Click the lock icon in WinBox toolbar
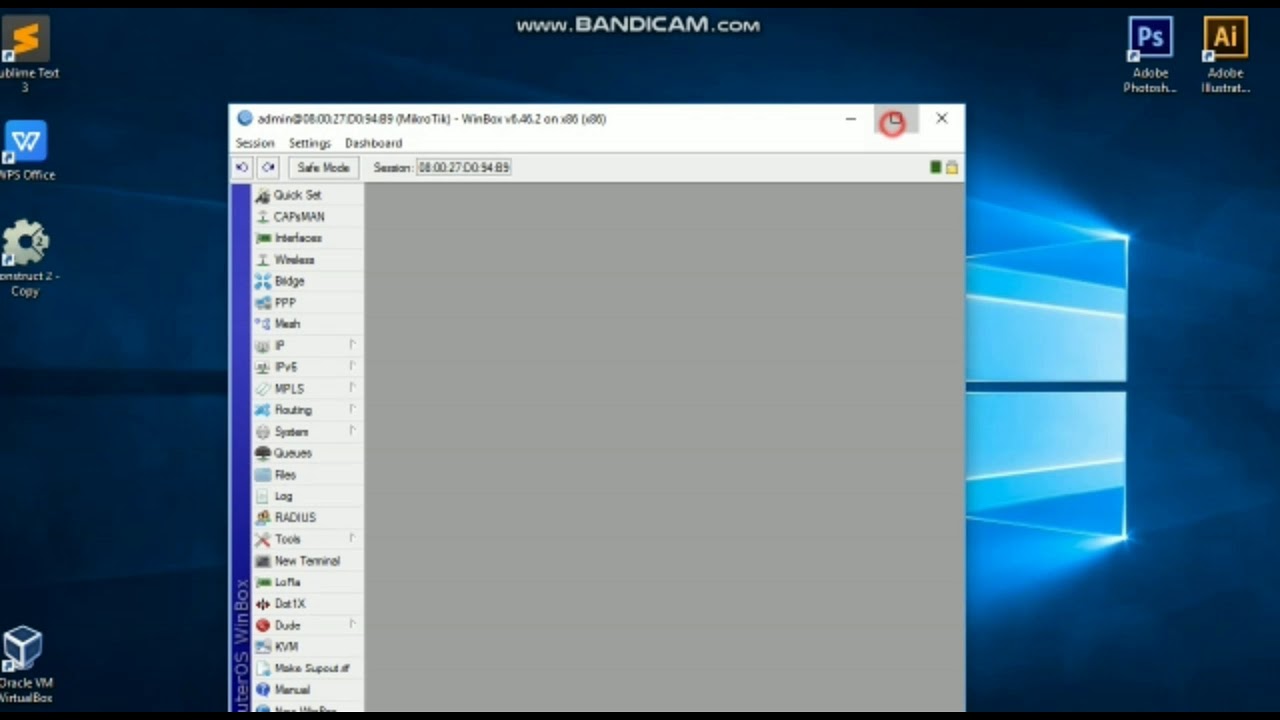 pyautogui.click(x=952, y=168)
